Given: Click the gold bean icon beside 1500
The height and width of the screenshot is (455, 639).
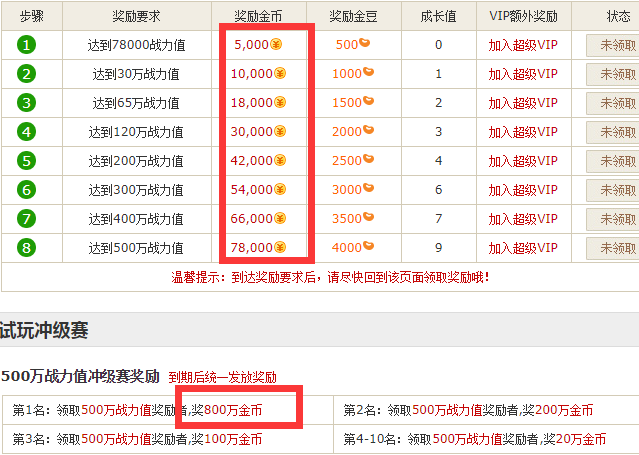Looking at the screenshot, I should point(368,100).
